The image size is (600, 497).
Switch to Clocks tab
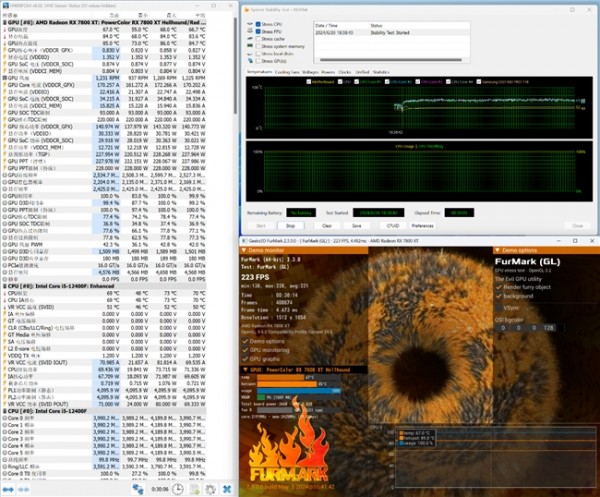344,72
